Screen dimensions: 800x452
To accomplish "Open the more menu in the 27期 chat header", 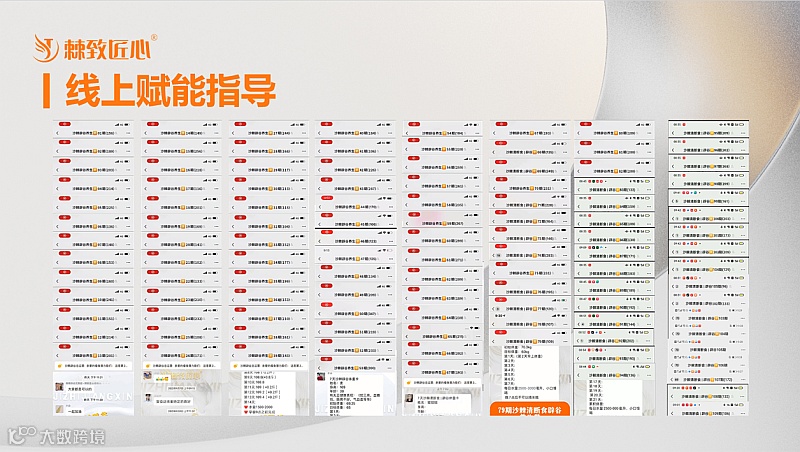I will click(304, 133).
